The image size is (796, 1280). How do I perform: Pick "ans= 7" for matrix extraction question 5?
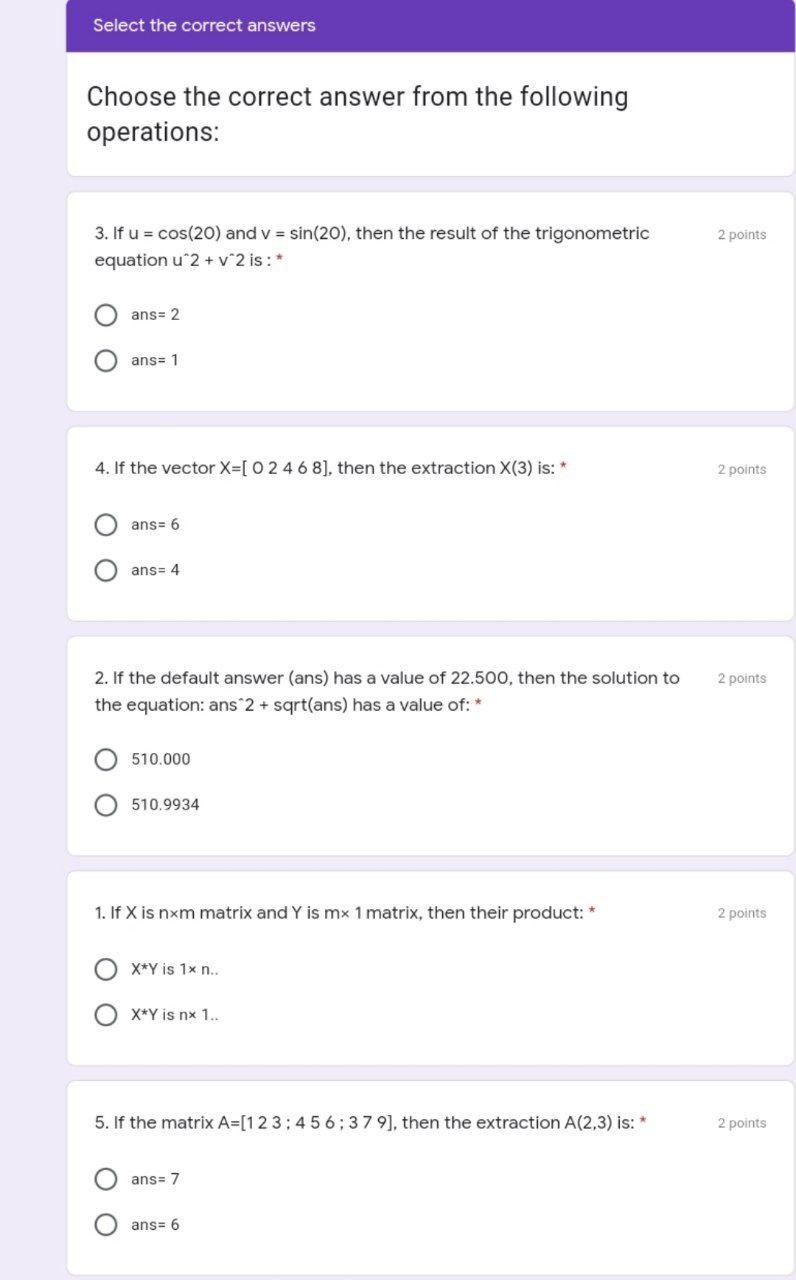(106, 1178)
